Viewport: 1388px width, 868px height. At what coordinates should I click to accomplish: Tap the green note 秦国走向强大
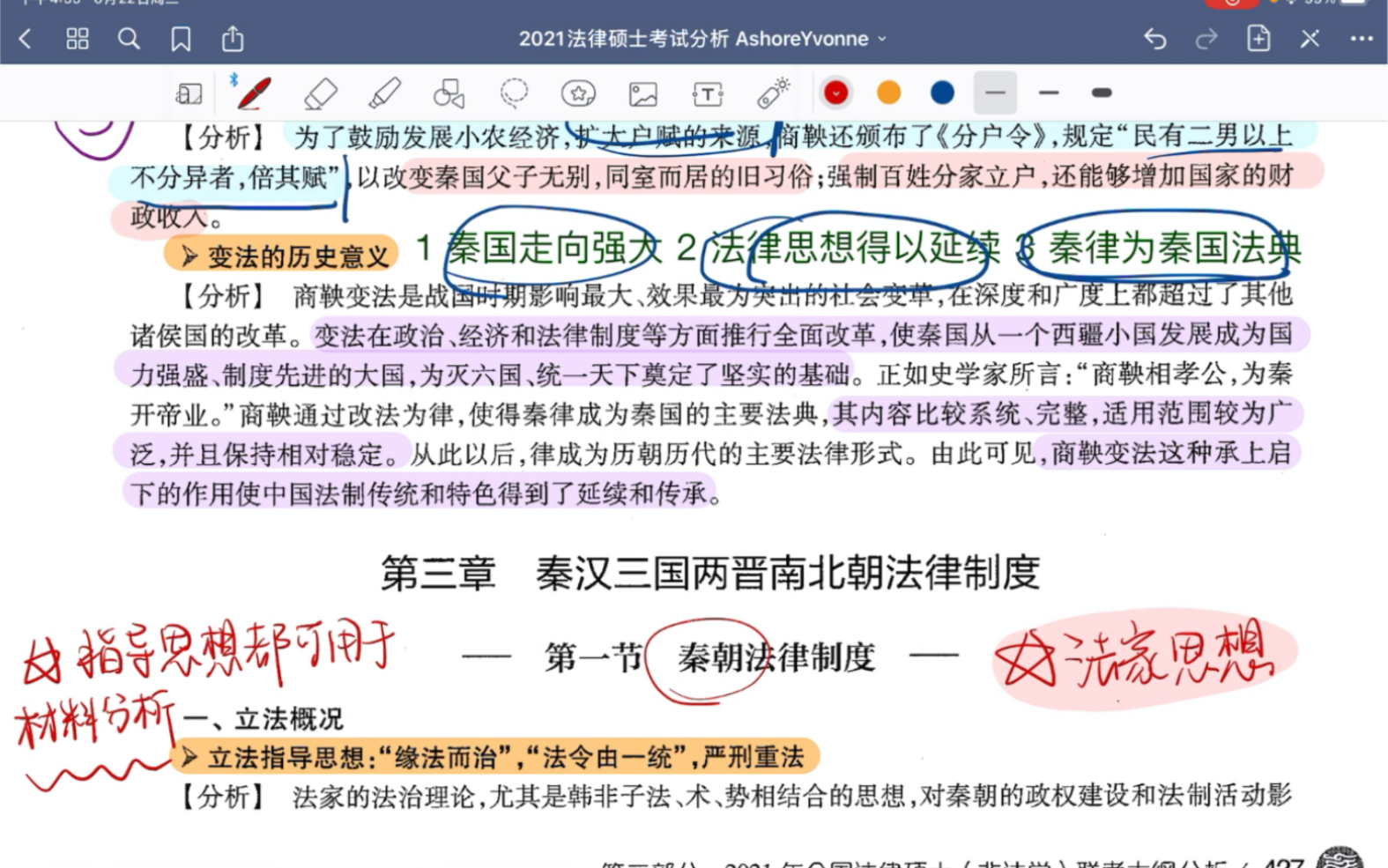553,249
